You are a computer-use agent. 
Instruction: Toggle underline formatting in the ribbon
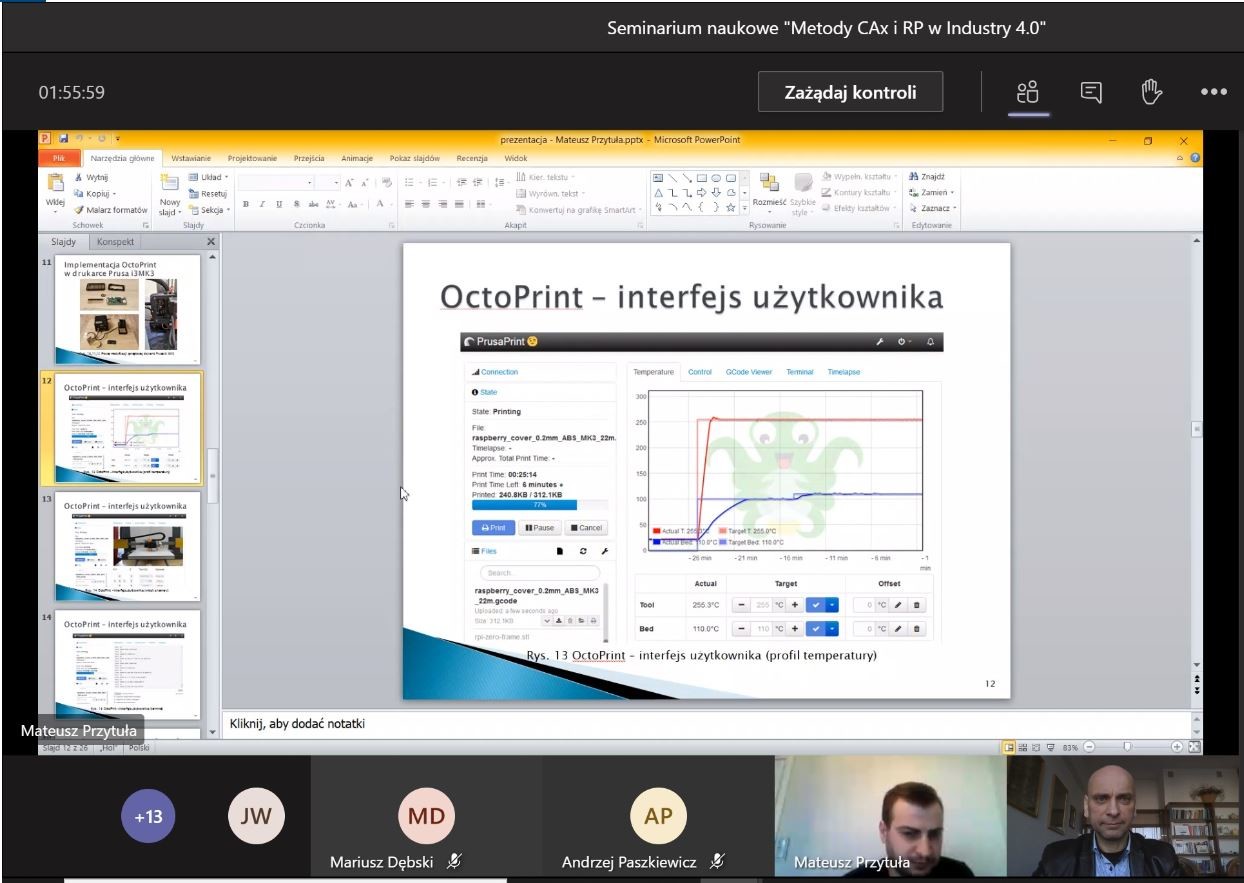pyautogui.click(x=277, y=204)
